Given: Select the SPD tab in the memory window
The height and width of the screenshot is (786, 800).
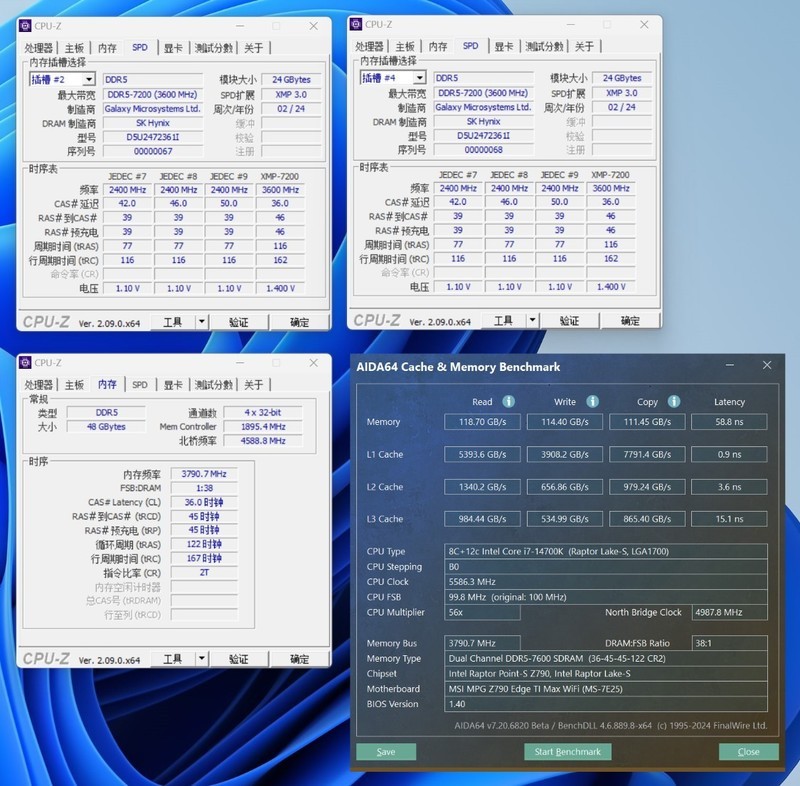Looking at the screenshot, I should (x=139, y=383).
